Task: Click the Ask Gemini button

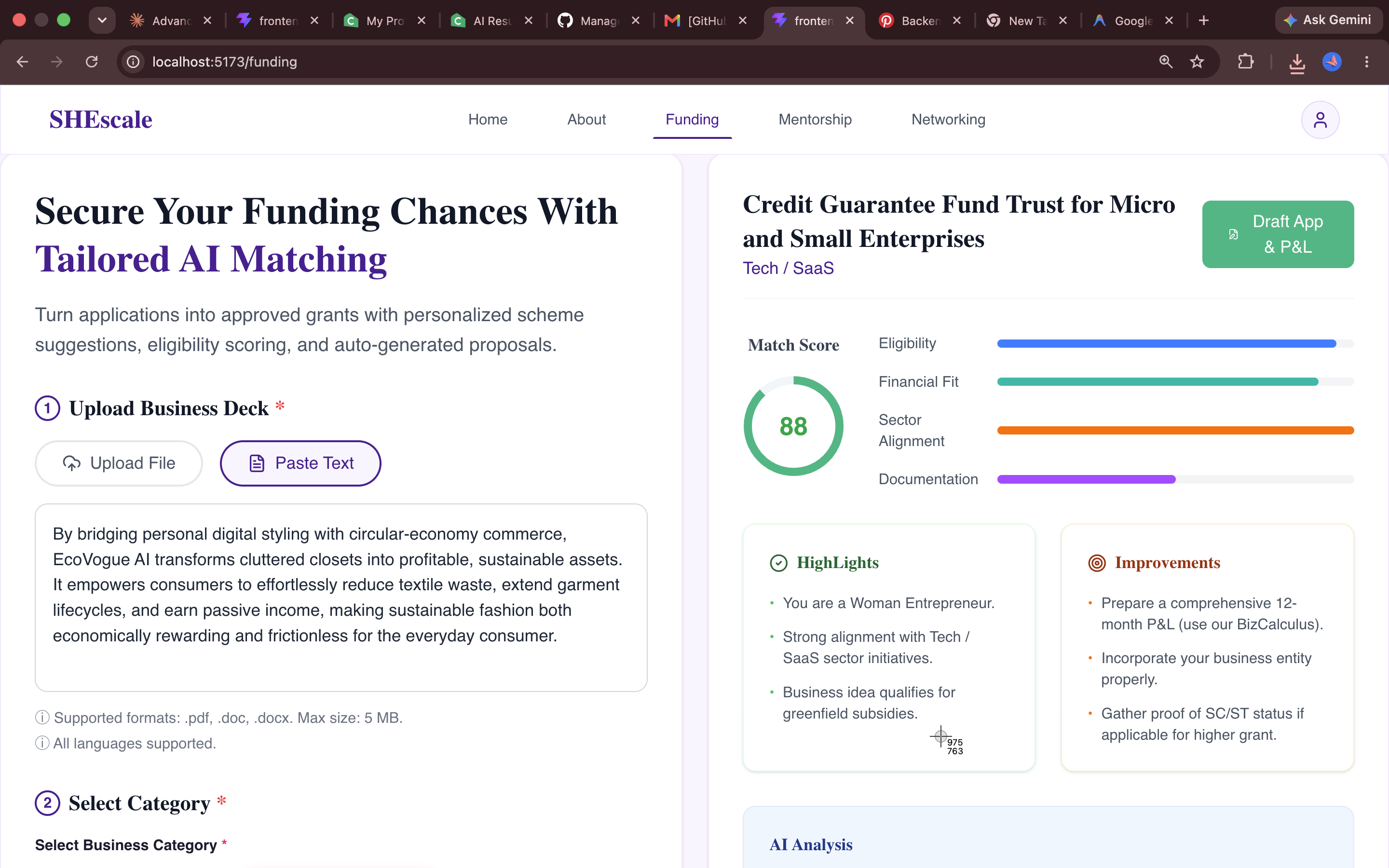Action: 1328,20
